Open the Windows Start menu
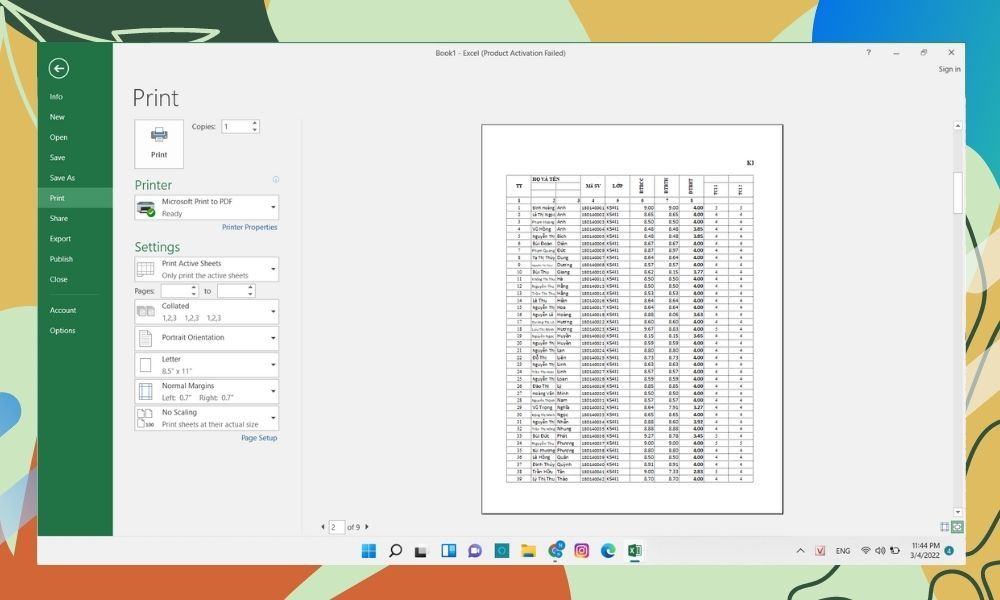The image size is (1000, 600). [368, 550]
